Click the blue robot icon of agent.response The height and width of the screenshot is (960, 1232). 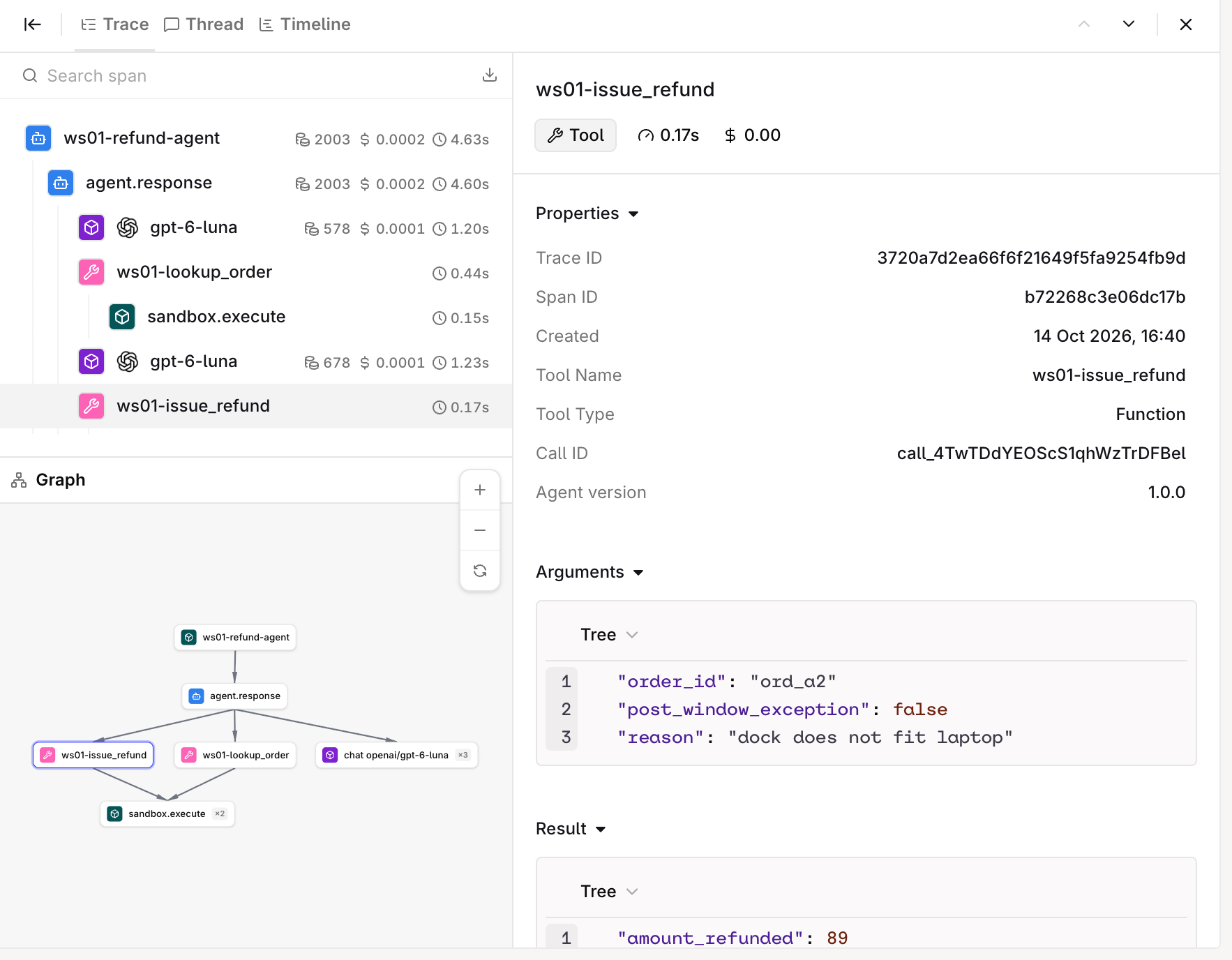(x=60, y=184)
